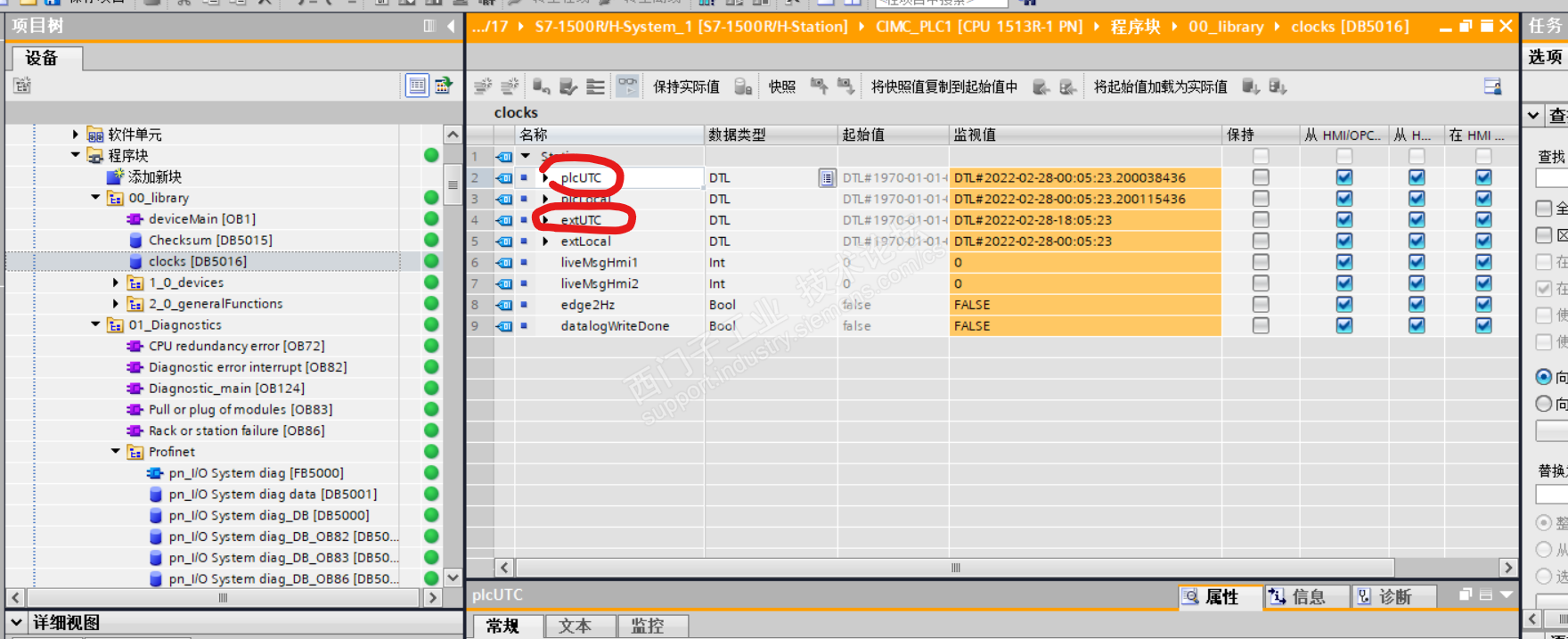The image size is (1568, 639).
Task: Open deviceMain [OB1] block
Action: [201, 219]
